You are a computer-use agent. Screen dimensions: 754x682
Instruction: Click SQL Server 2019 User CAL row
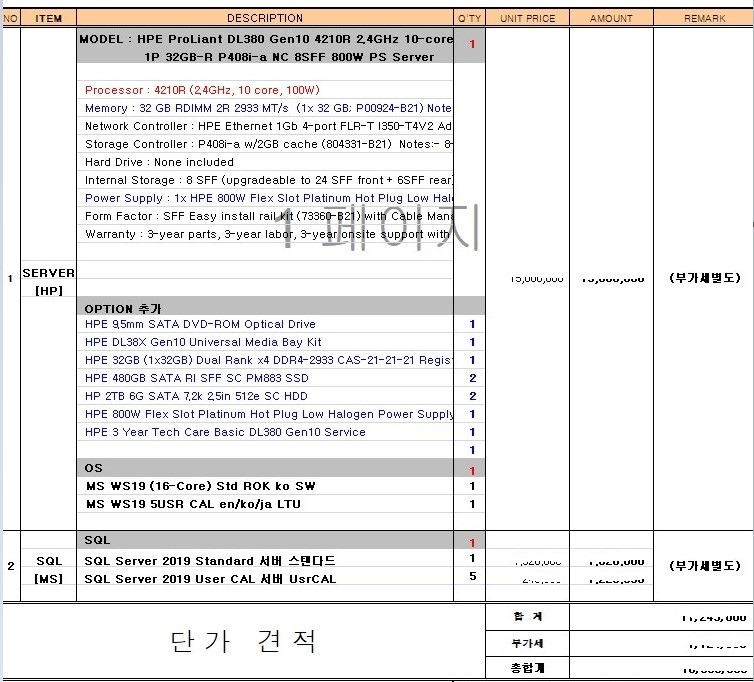point(265,579)
